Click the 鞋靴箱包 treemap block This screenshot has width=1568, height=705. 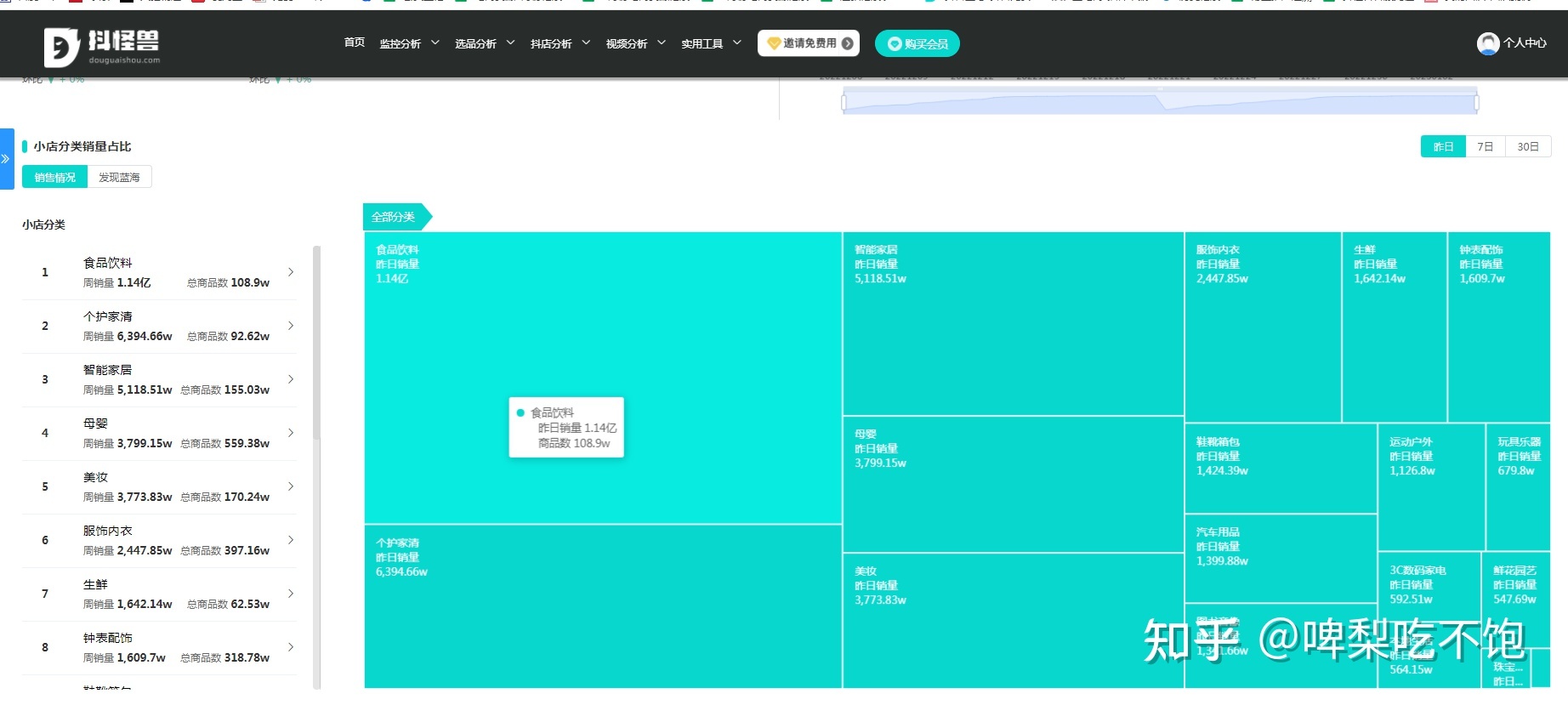coord(1281,469)
